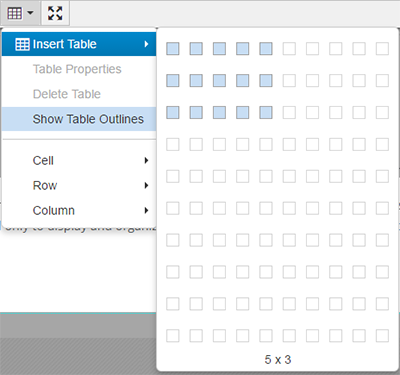The width and height of the screenshot is (400, 375).
Task: Pick the 1 x 10 table grid cell
Action: click(x=173, y=336)
